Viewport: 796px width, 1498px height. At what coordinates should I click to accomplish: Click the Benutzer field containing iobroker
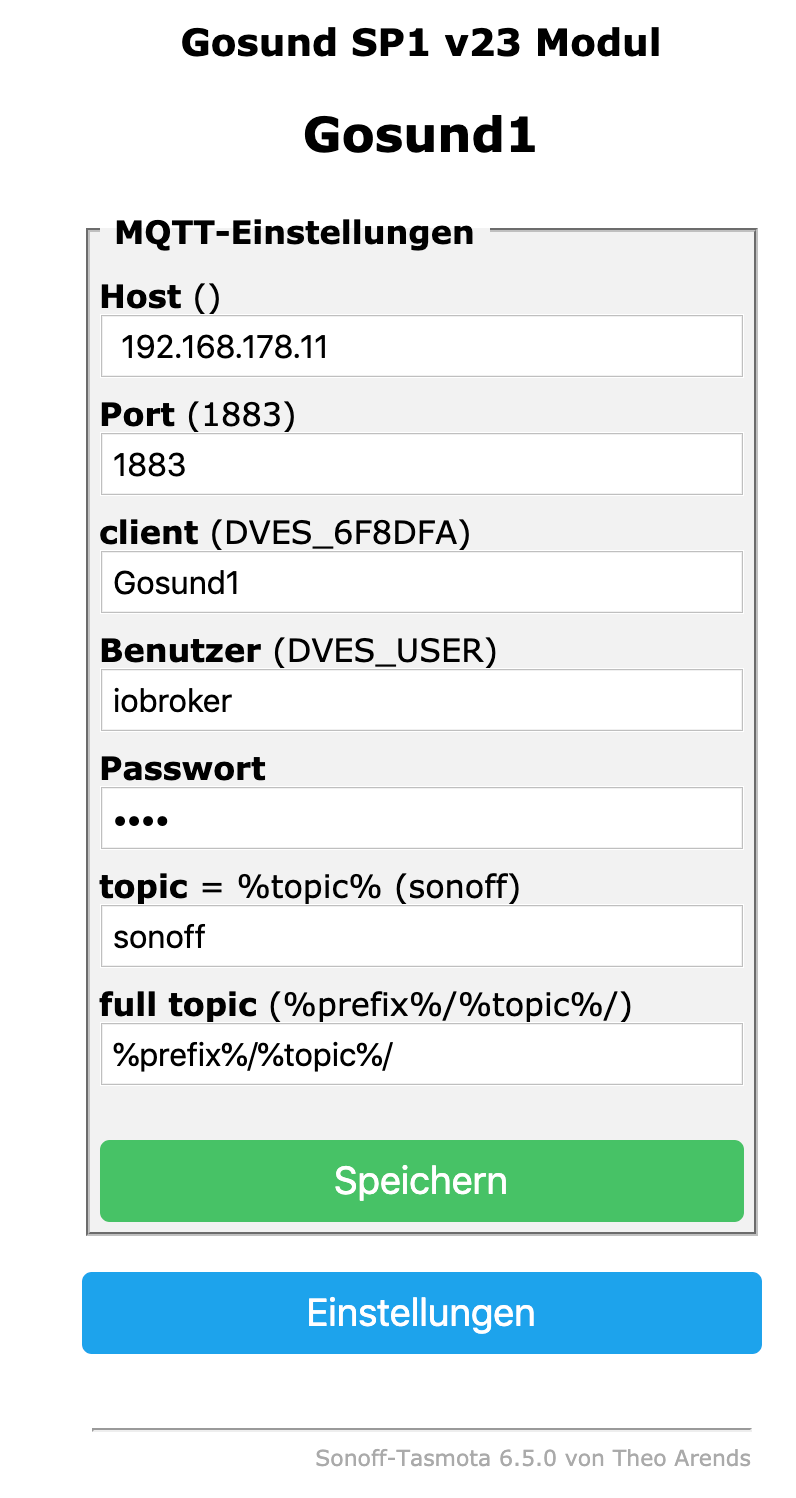click(x=421, y=701)
